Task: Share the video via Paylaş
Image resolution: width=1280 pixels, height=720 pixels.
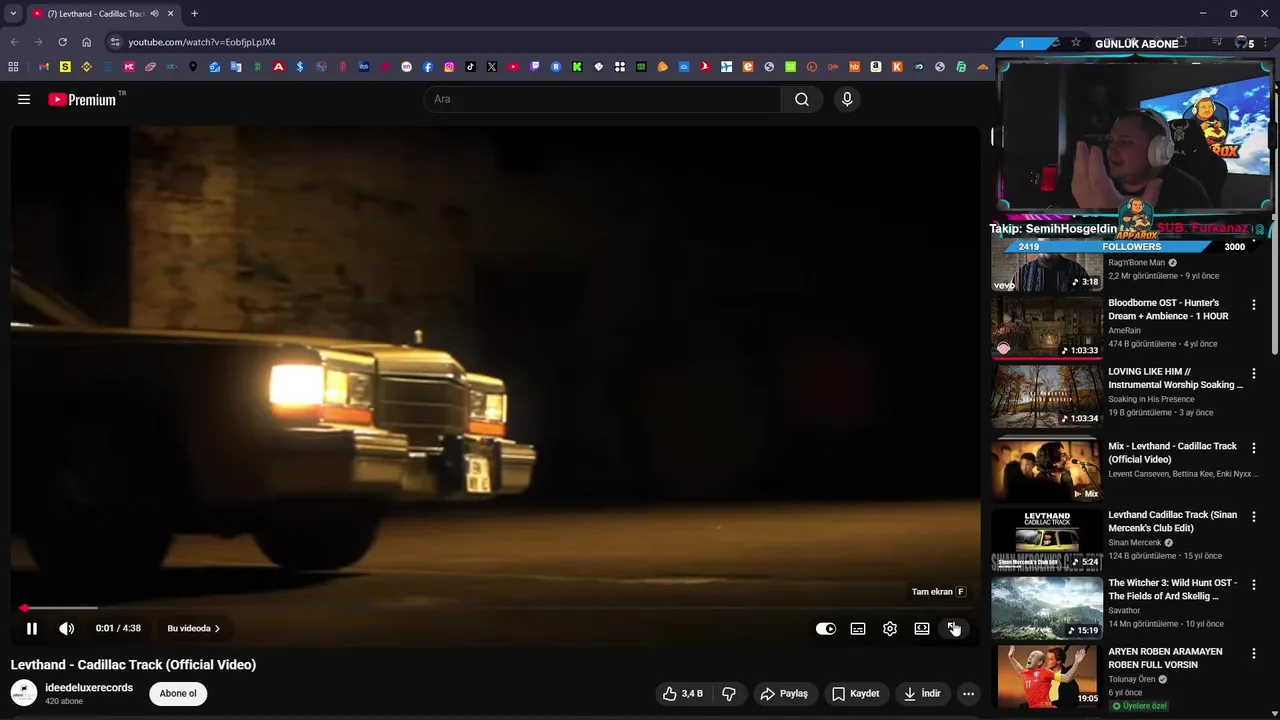Action: click(785, 693)
